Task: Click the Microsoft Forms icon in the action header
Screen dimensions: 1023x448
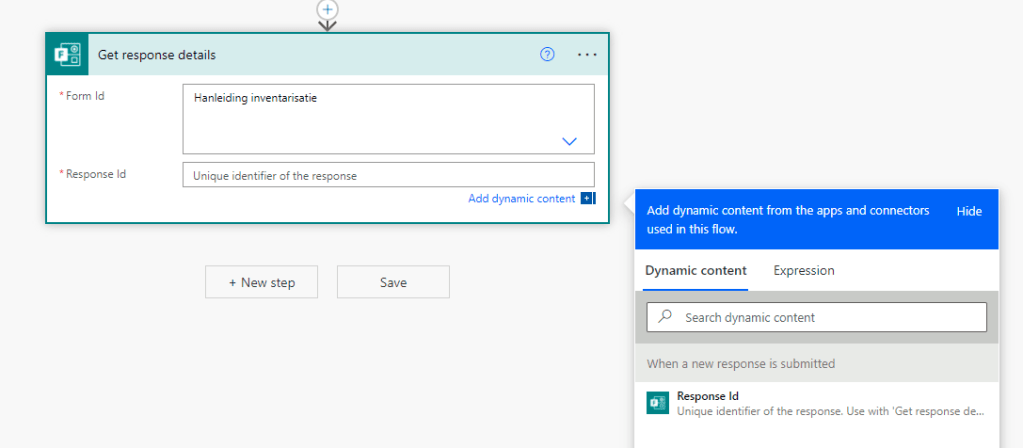Action: [68, 55]
